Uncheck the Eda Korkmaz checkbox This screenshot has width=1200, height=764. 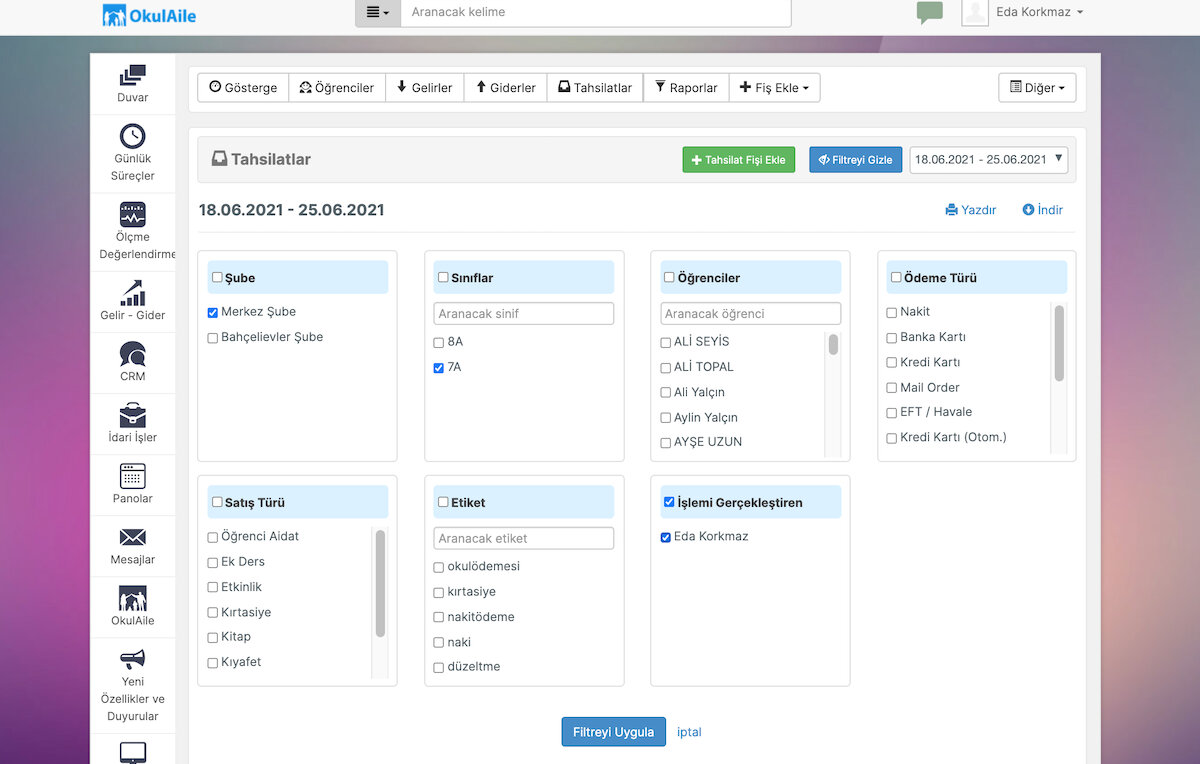tap(666, 537)
